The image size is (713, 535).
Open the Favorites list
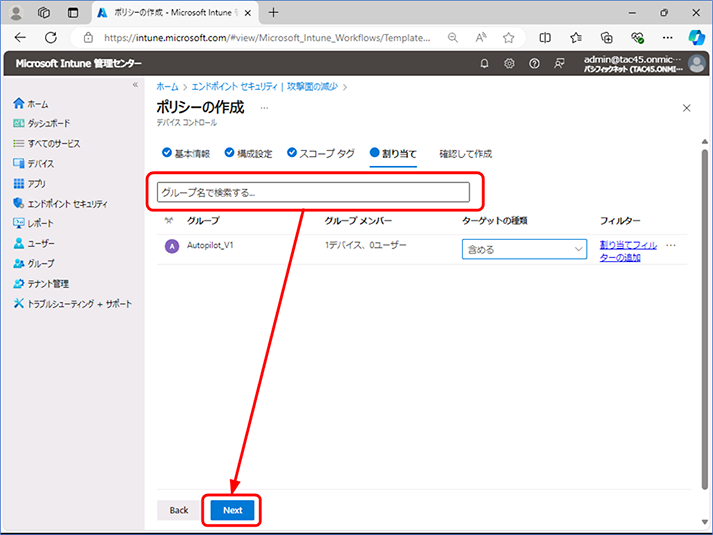click(576, 38)
